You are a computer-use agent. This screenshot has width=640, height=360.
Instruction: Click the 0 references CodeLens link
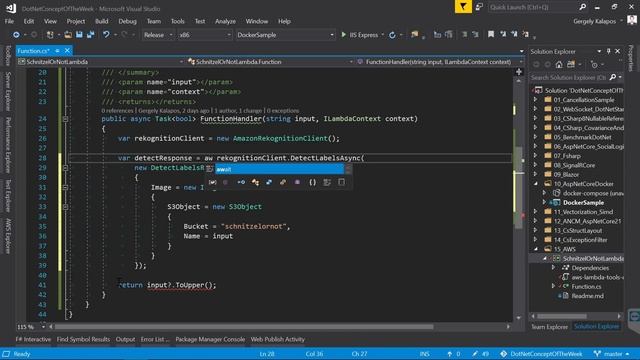pos(118,111)
